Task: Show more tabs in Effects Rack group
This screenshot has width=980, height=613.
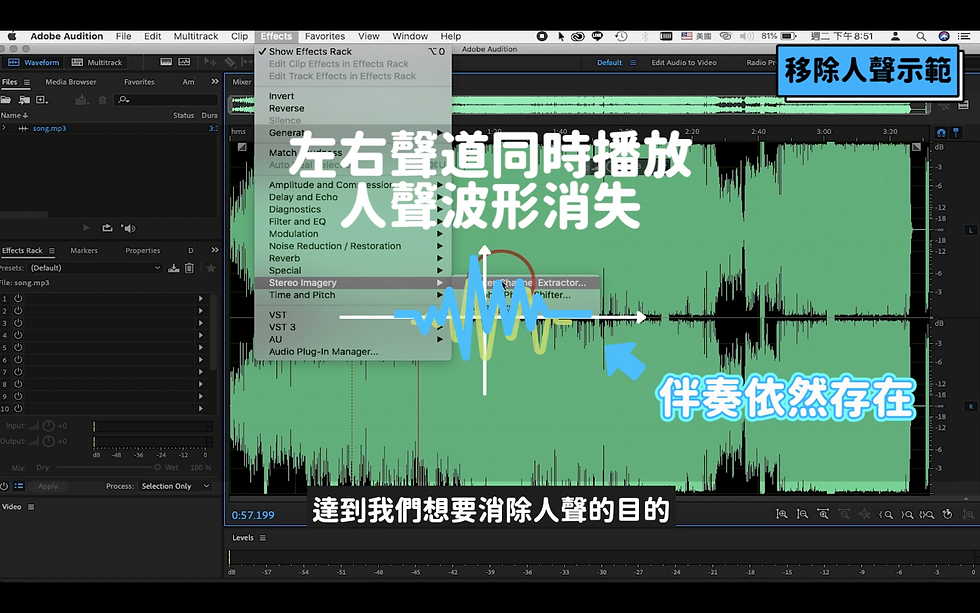Action: [x=215, y=251]
